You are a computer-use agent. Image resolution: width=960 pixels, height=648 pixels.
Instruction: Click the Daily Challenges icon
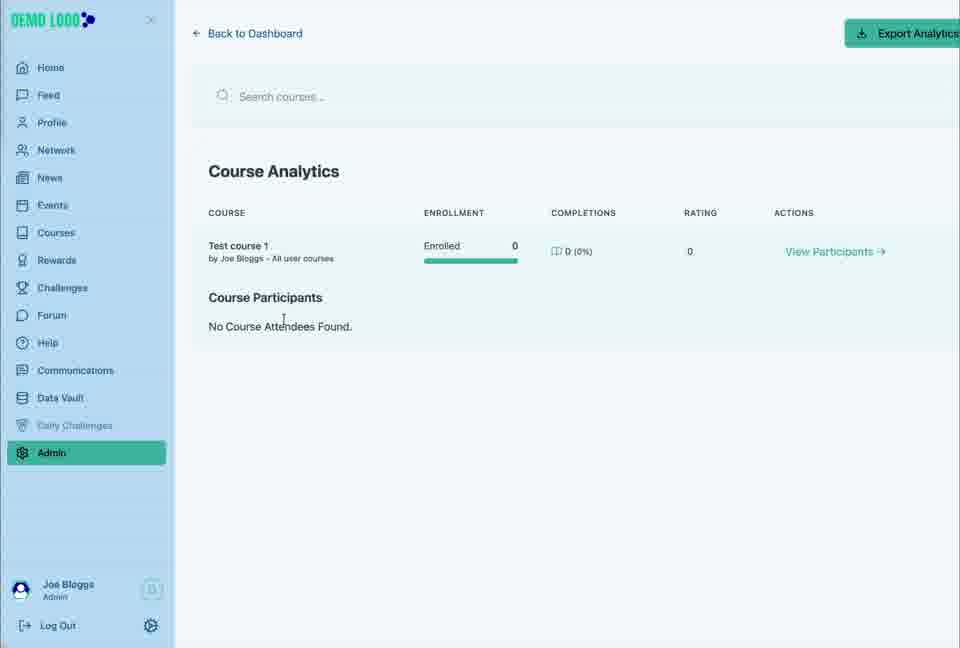point(22,426)
